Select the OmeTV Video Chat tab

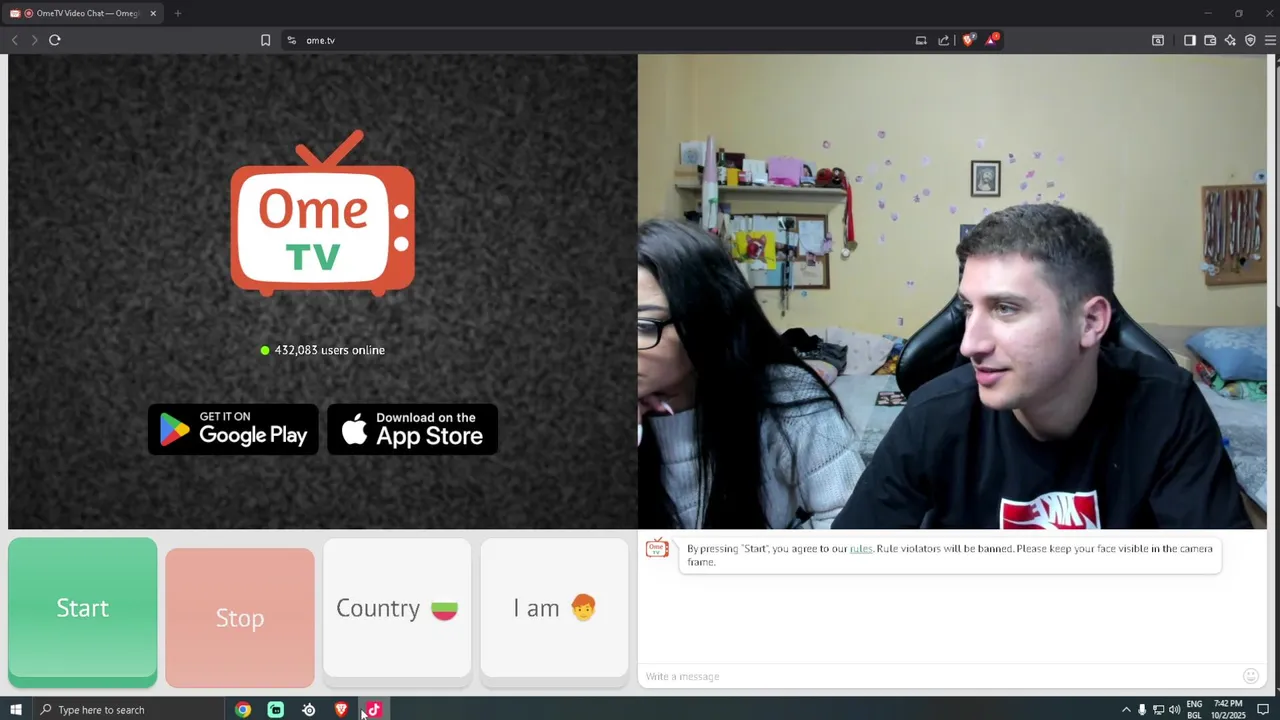click(x=84, y=13)
